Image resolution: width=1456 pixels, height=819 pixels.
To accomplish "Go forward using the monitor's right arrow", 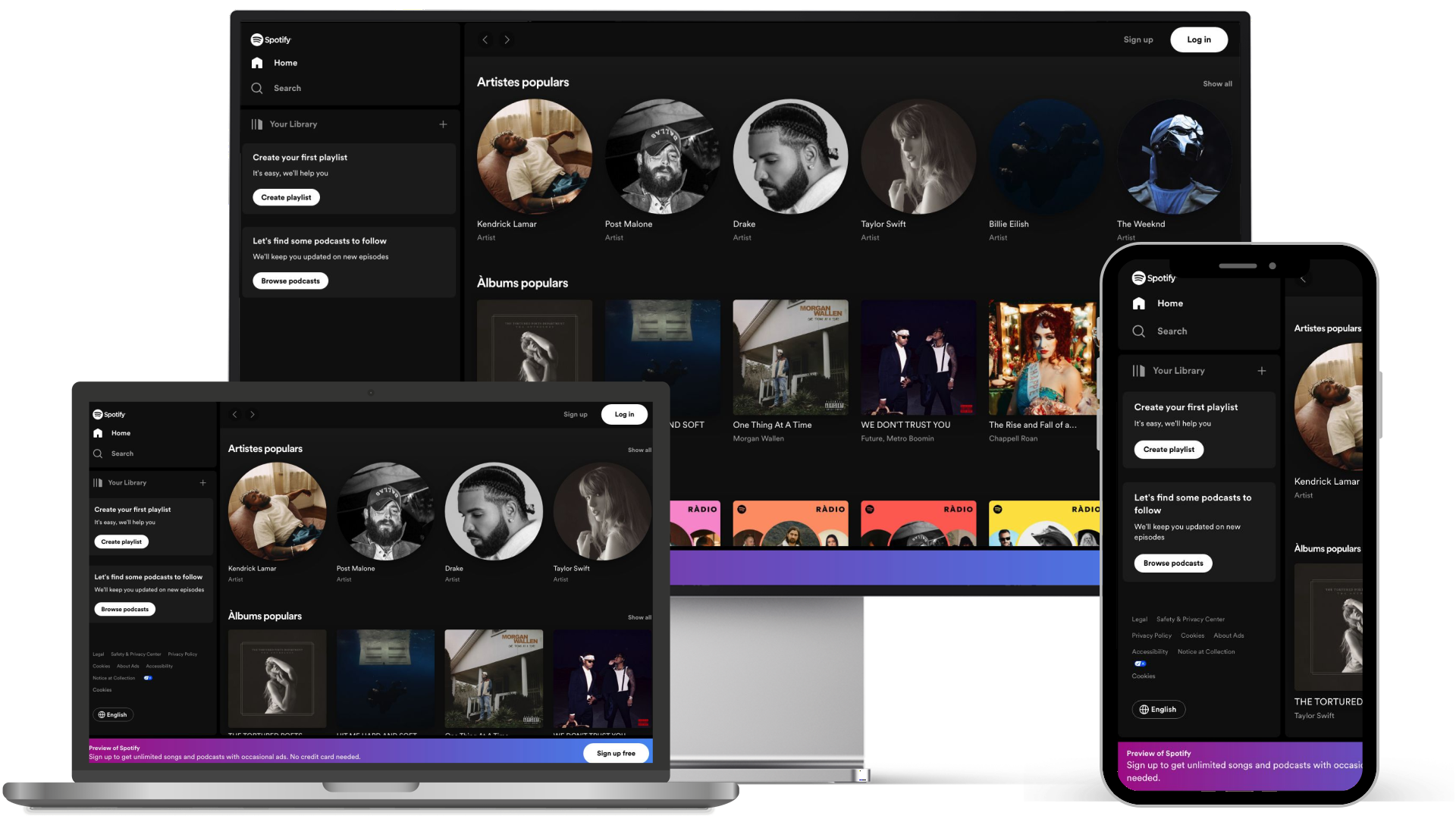I will point(507,39).
